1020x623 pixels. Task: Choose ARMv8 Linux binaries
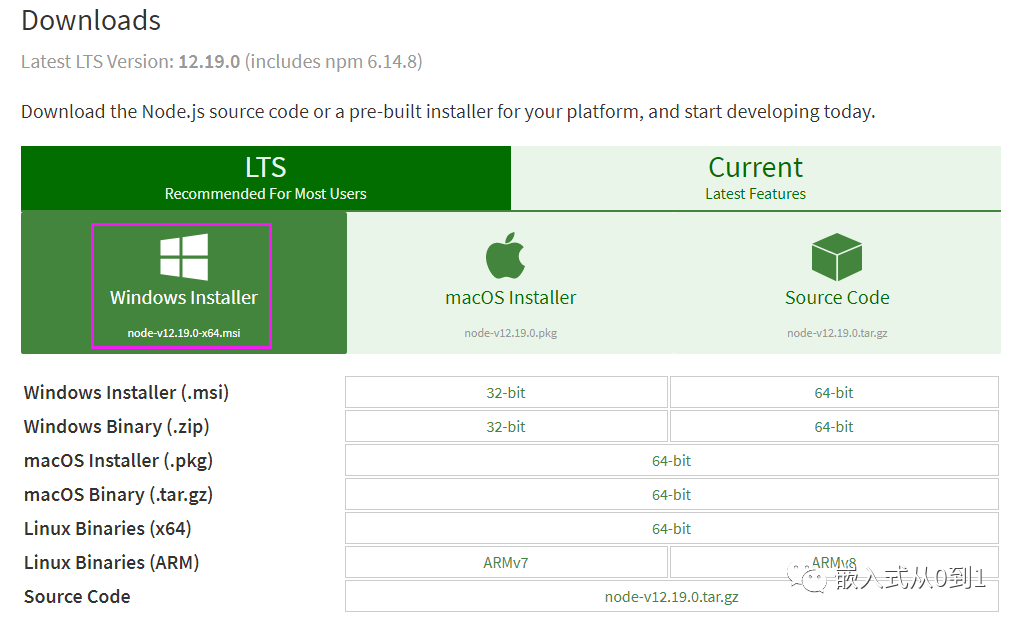coord(834,563)
